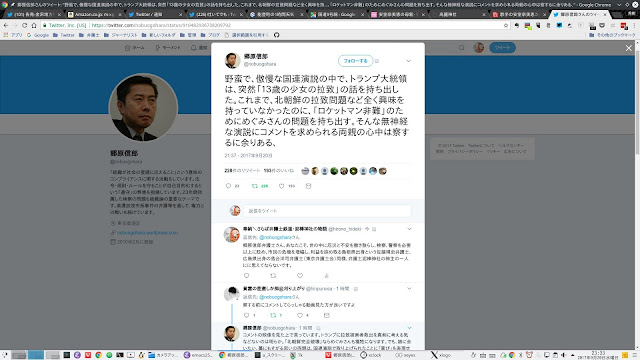The width and height of the screenshot is (640, 360).
Task: Send main tweet by direct message envelope icon
Action: click(309, 186)
